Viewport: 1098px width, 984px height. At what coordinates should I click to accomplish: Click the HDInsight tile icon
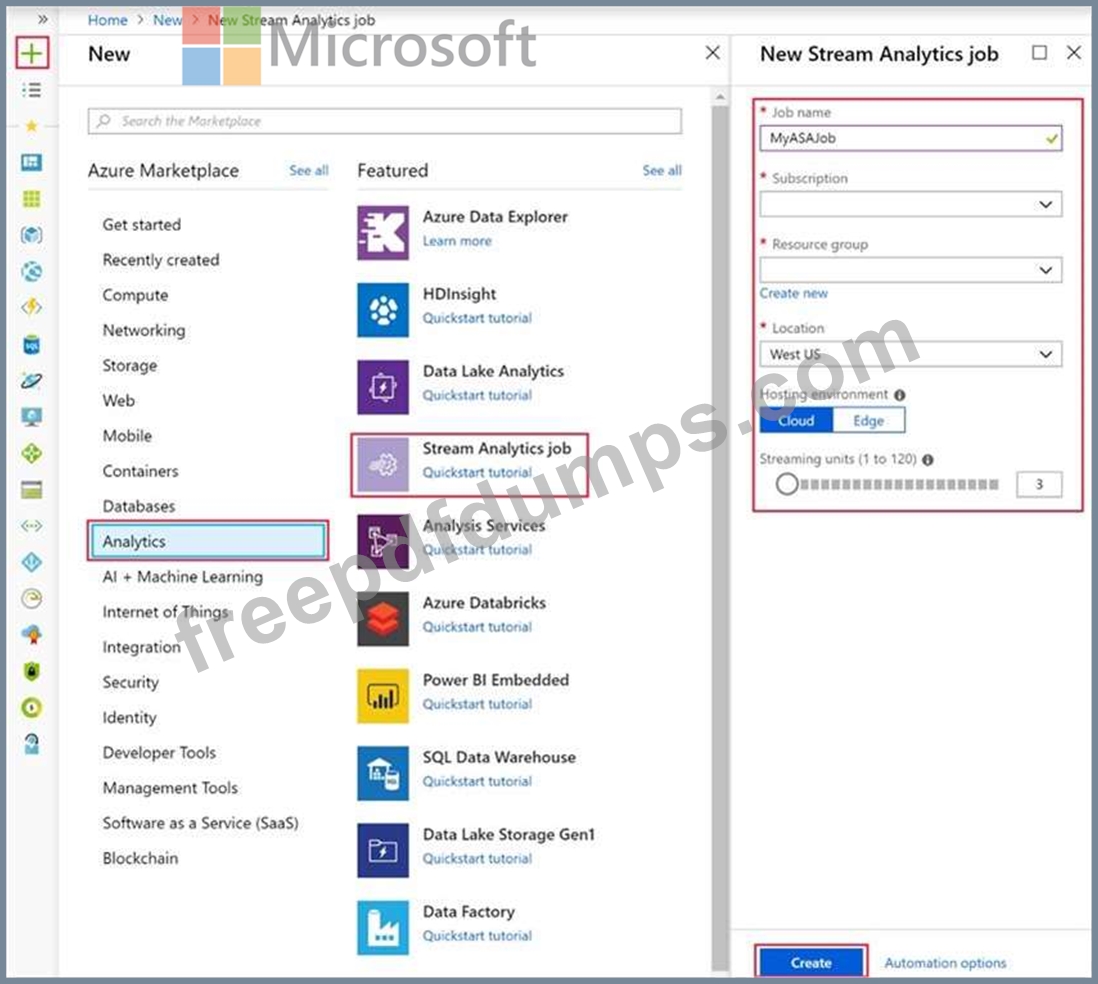coord(383,310)
